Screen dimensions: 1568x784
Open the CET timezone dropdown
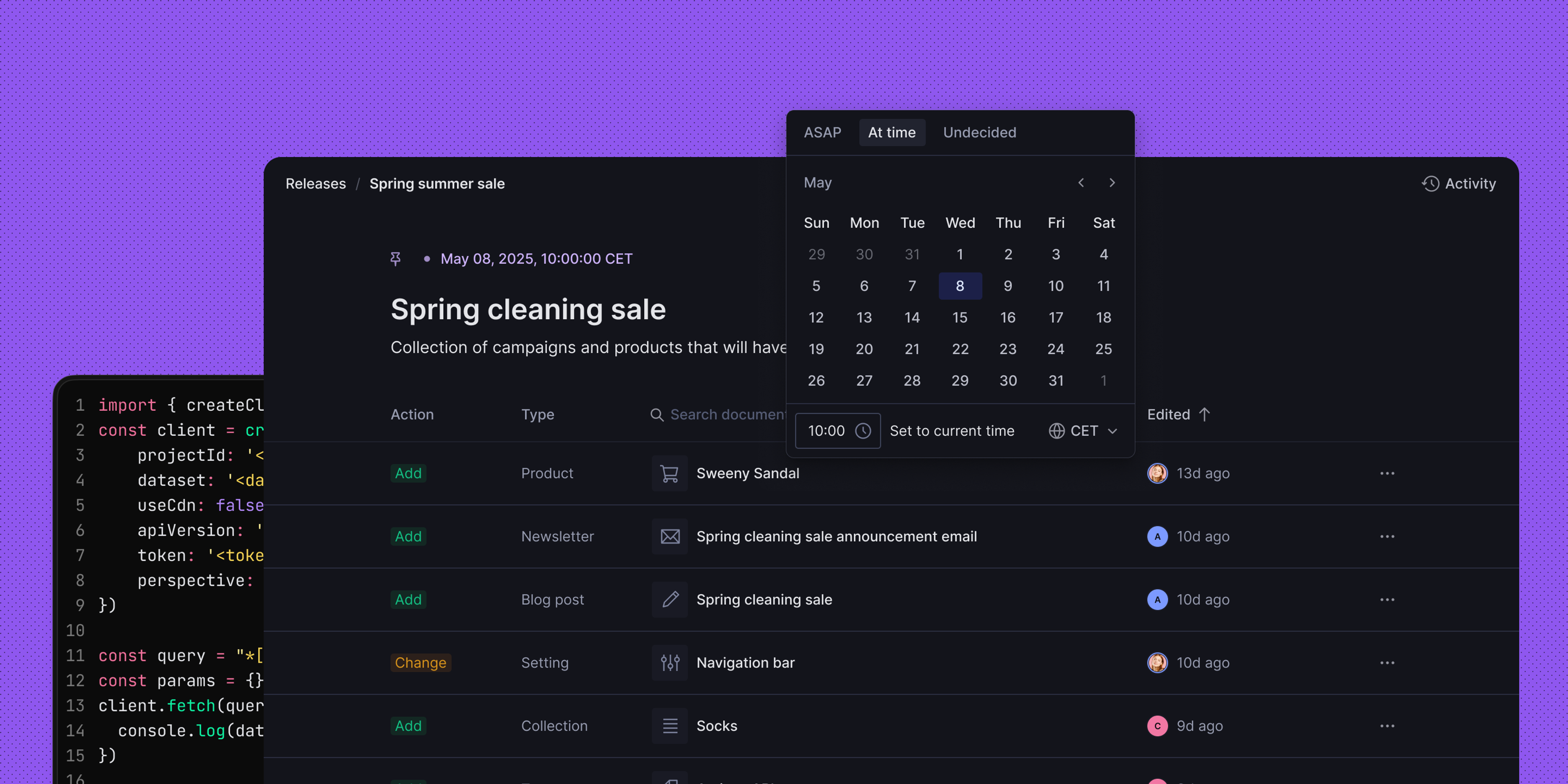click(x=1083, y=431)
